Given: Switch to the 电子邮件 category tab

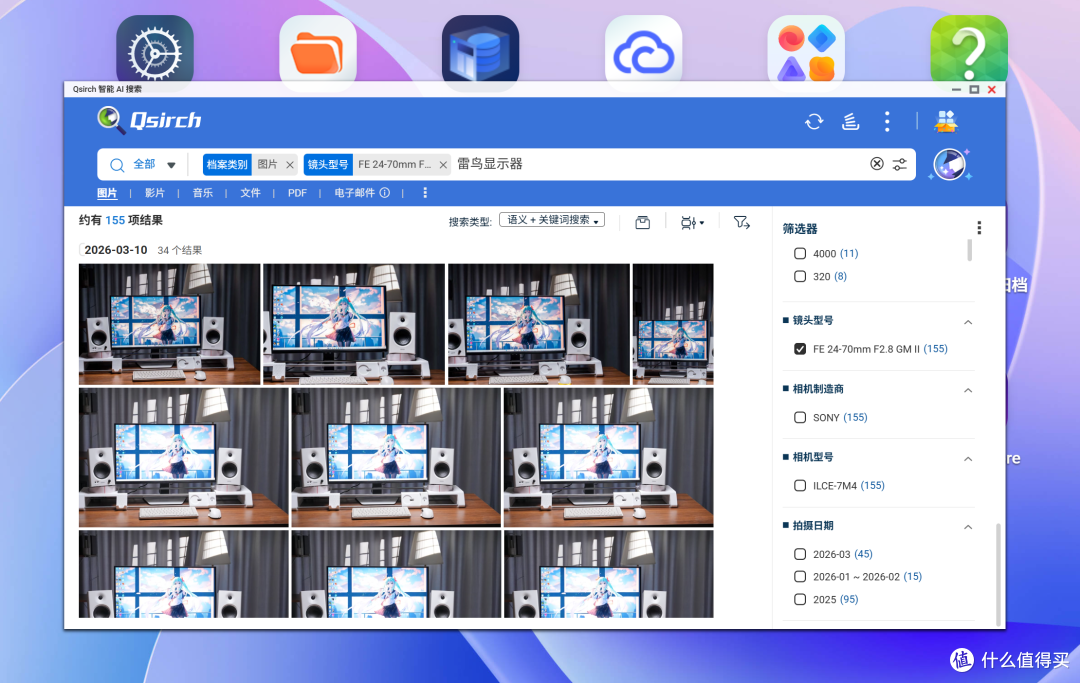Looking at the screenshot, I should pyautogui.click(x=355, y=193).
